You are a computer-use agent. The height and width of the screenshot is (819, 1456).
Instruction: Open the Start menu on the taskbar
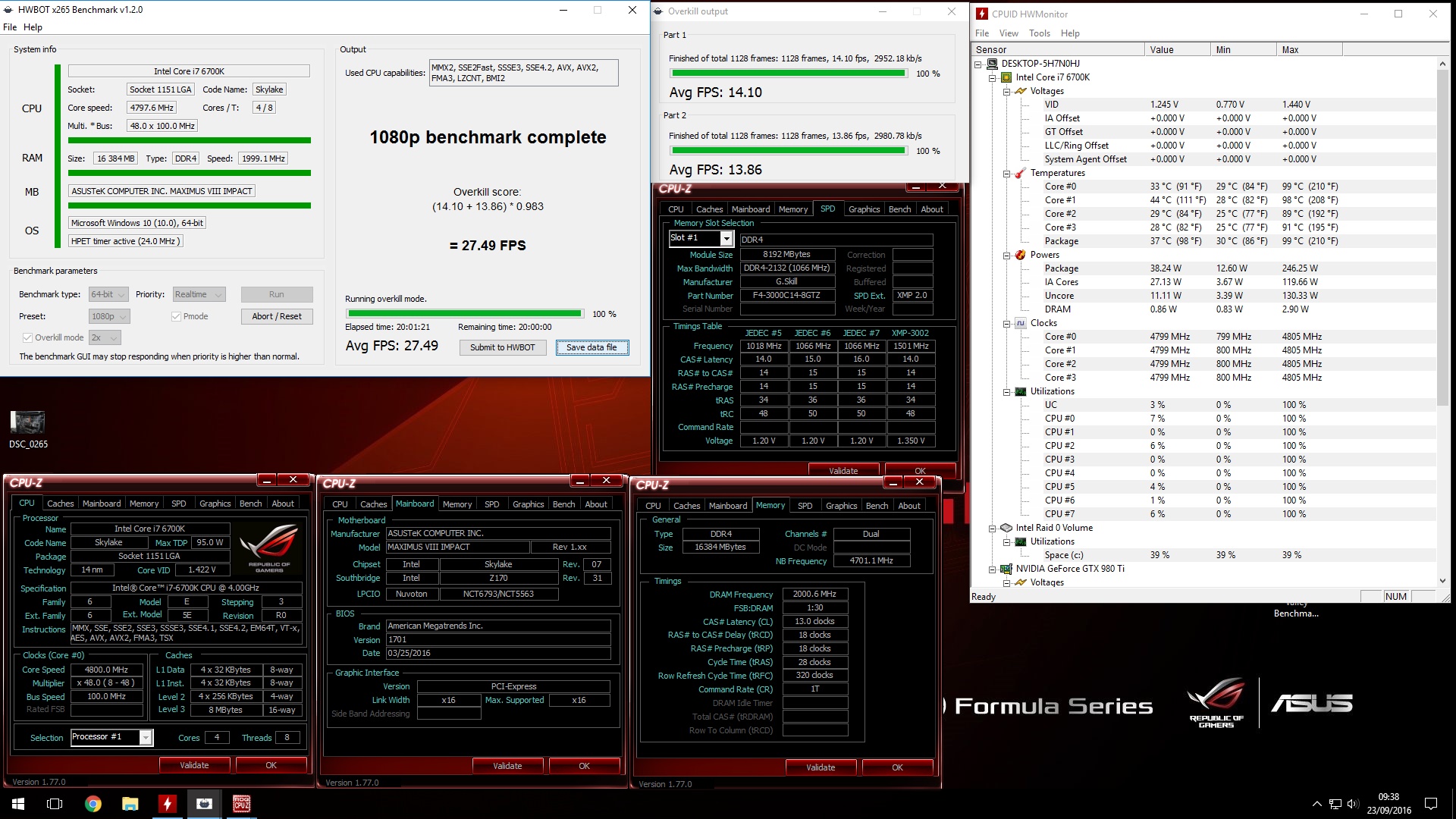pyautogui.click(x=18, y=804)
